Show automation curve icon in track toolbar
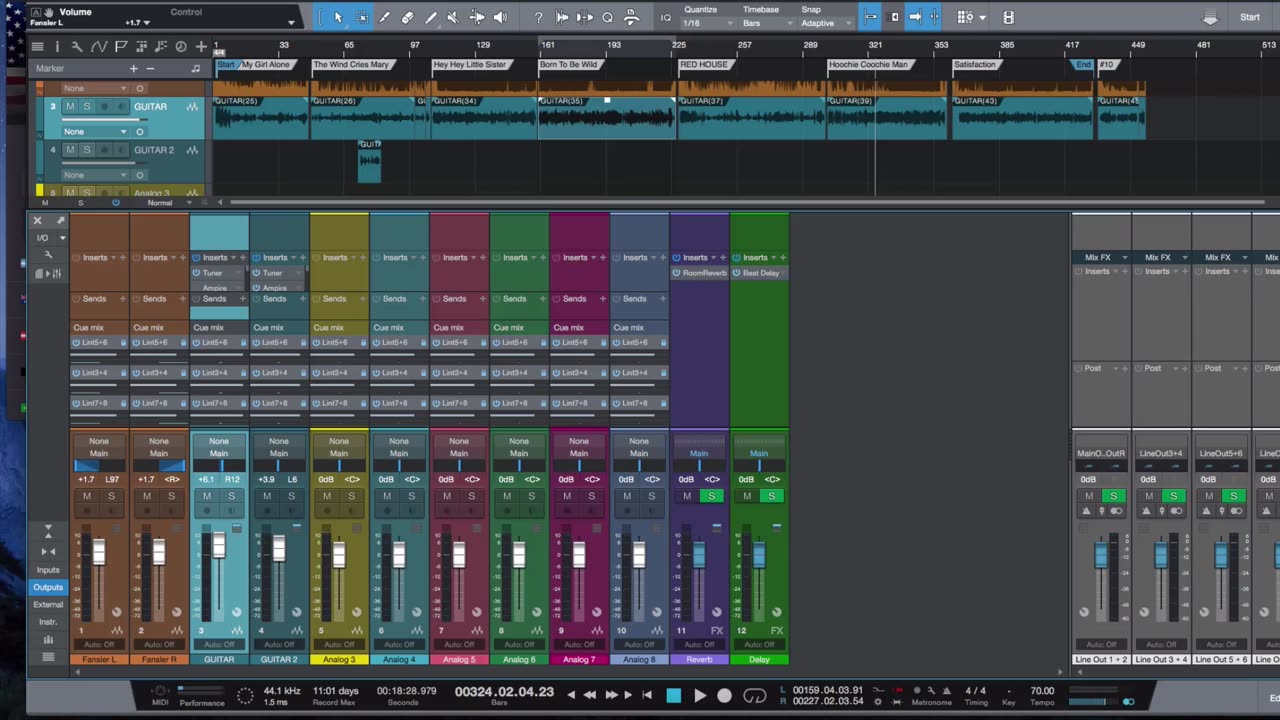 [99, 46]
